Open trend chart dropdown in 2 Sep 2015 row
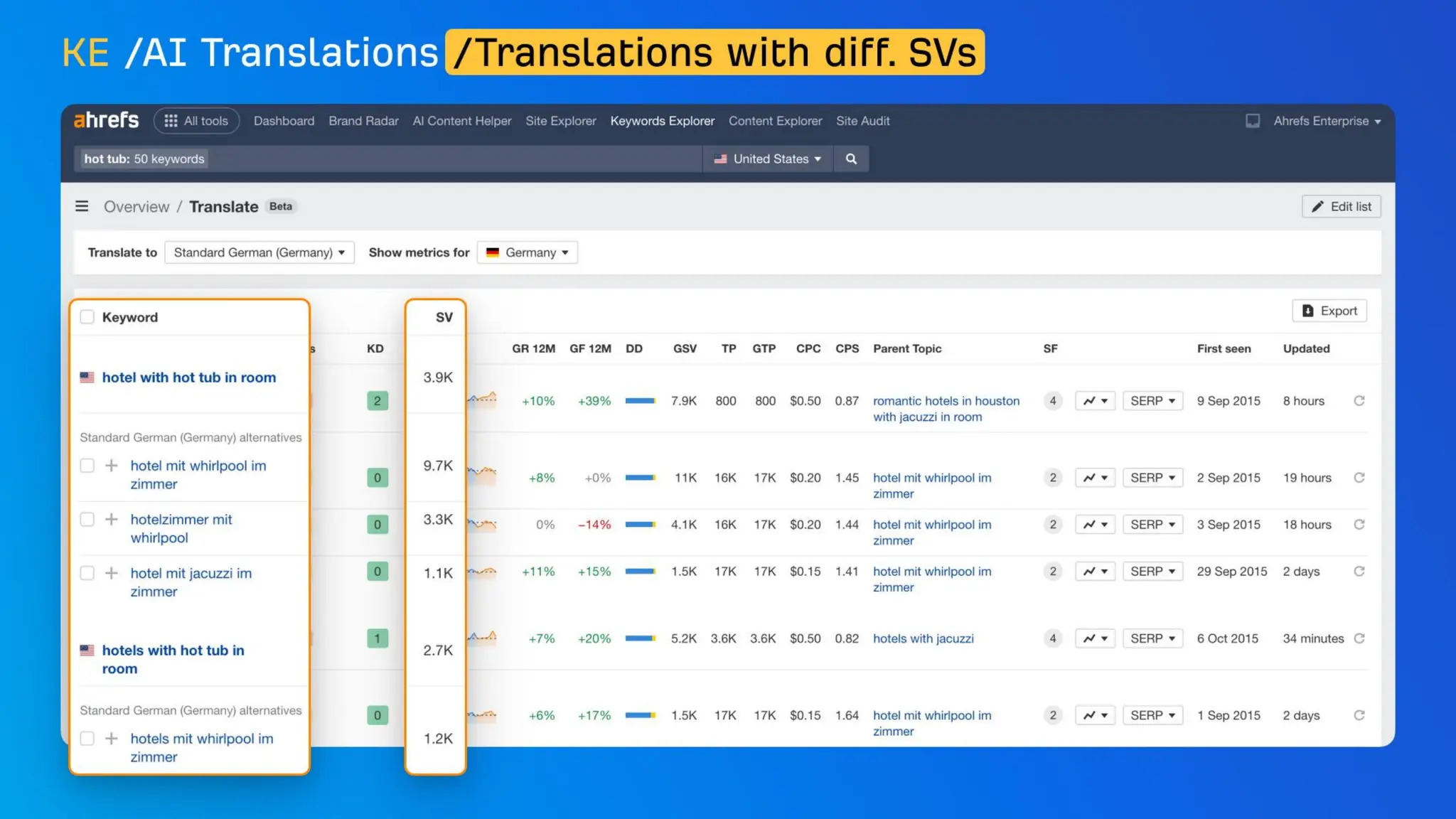The image size is (1456, 819). tap(1096, 478)
